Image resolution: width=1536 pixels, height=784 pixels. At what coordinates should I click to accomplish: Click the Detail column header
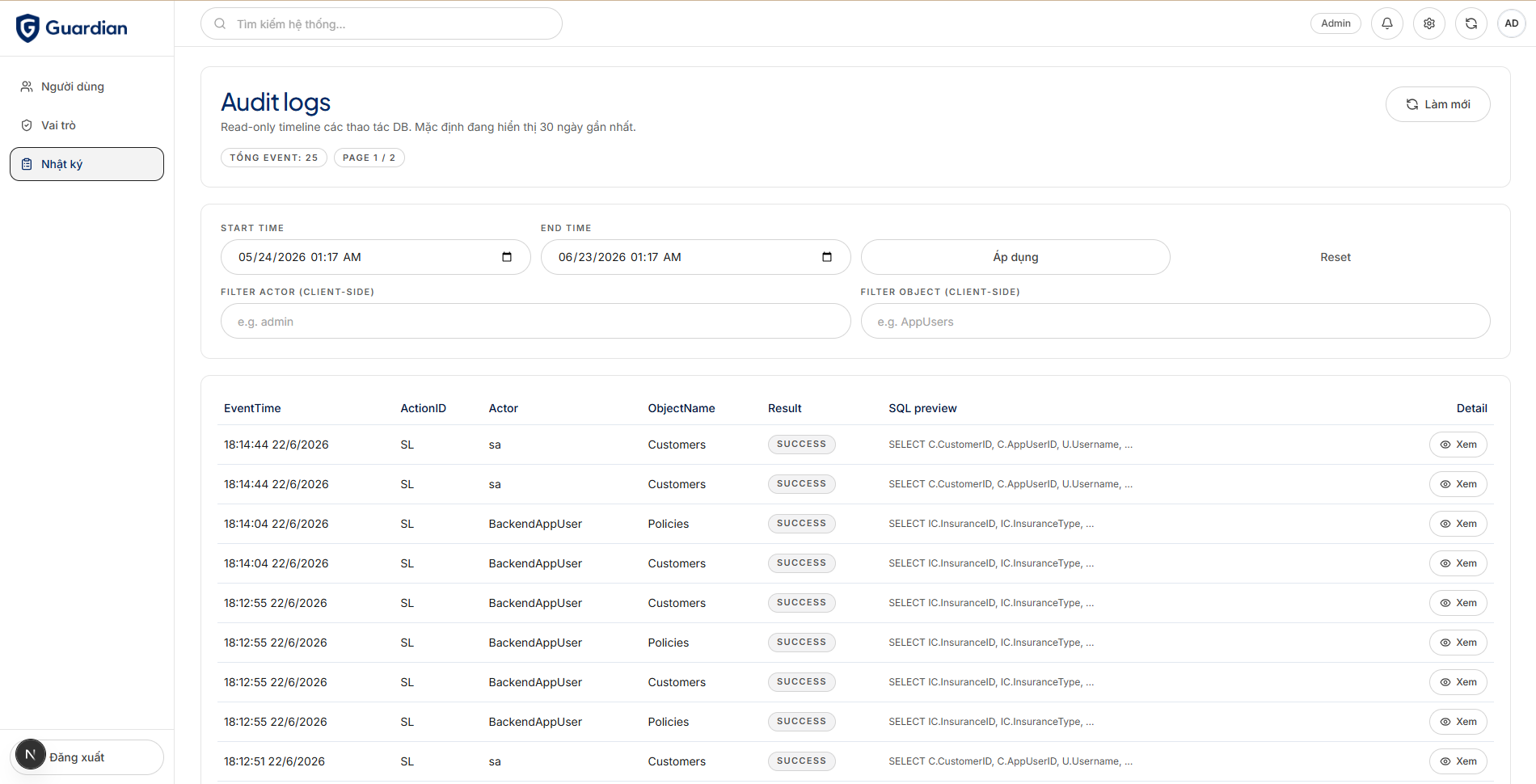click(1472, 408)
